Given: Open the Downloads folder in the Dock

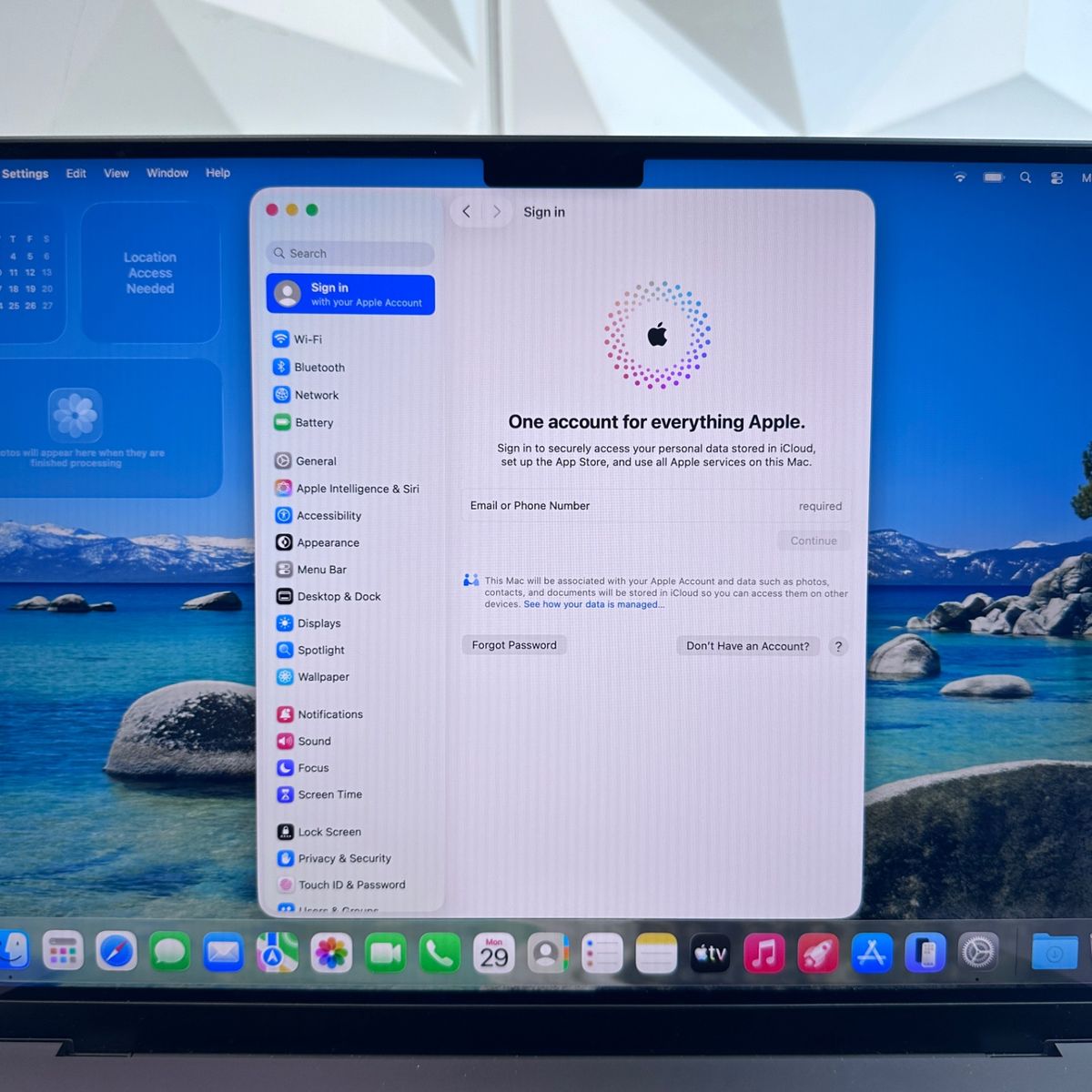Looking at the screenshot, I should (1055, 953).
